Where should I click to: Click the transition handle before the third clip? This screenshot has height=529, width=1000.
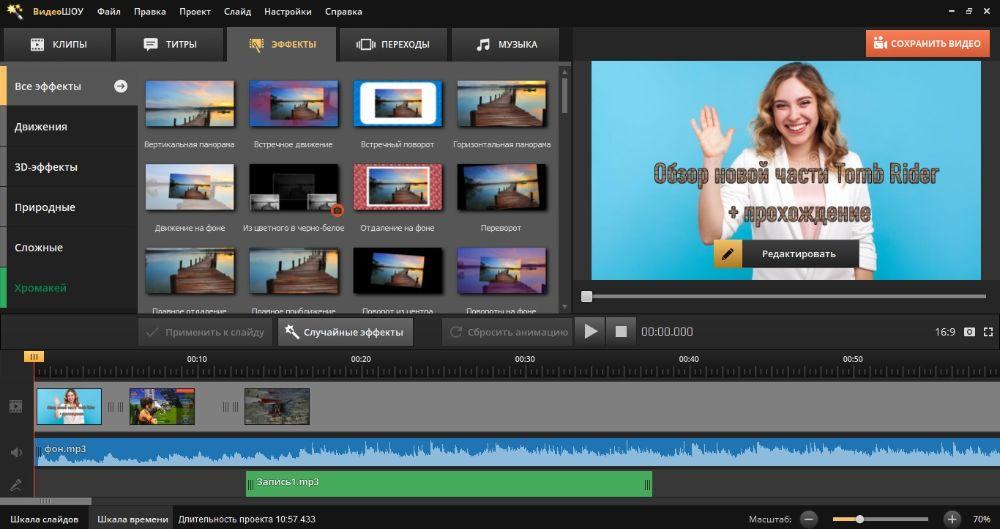pyautogui.click(x=230, y=406)
